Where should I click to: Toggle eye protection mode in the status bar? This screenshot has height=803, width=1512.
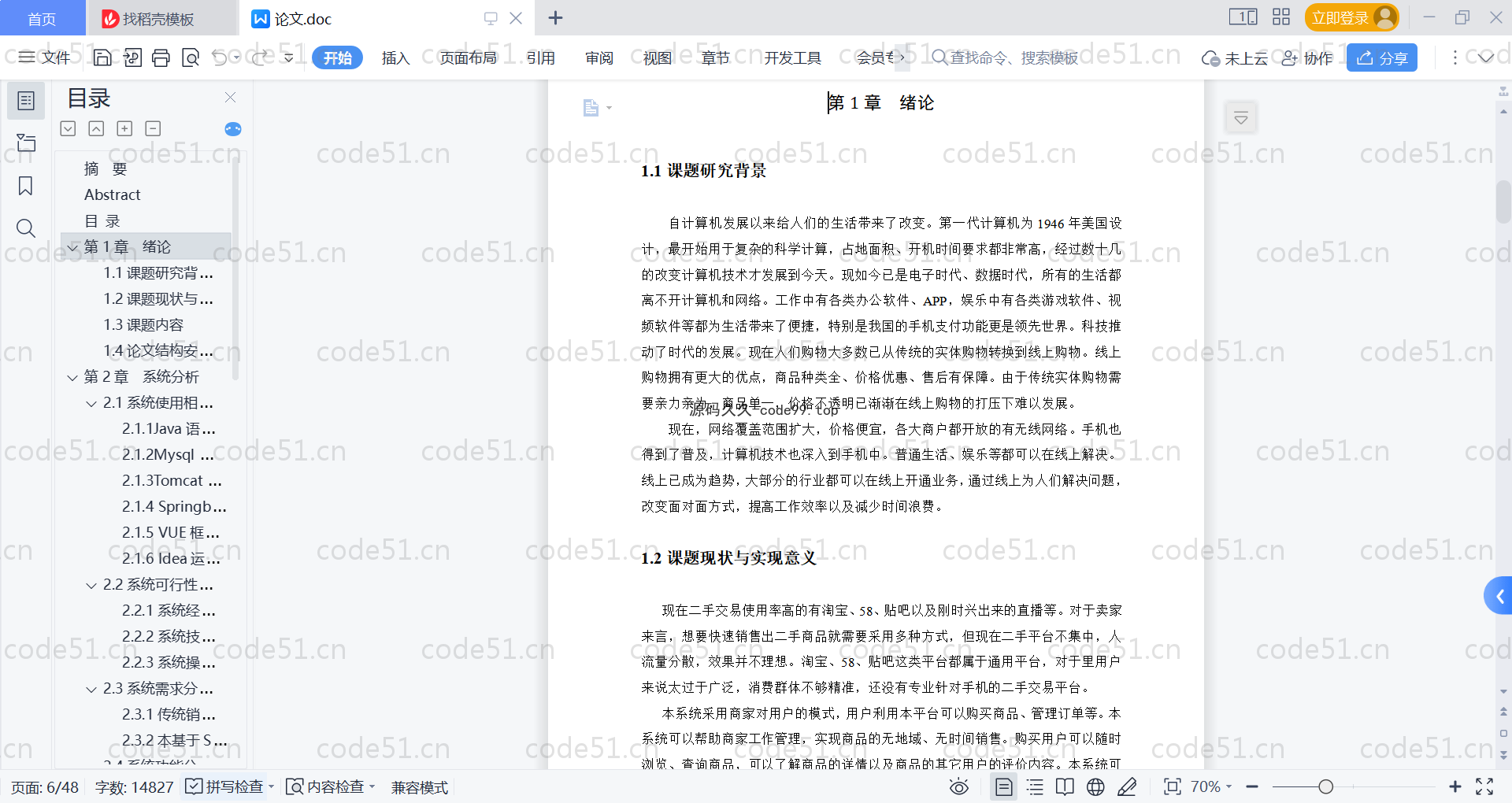958,786
